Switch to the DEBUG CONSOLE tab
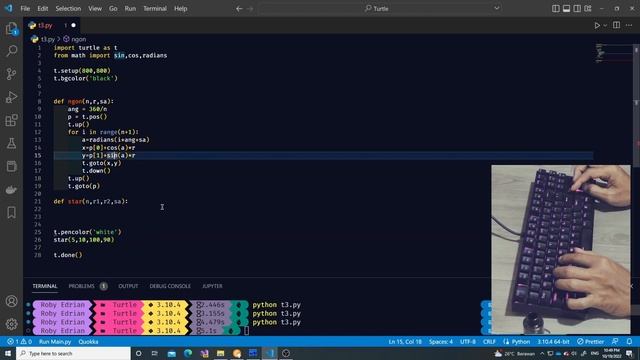 click(170, 286)
